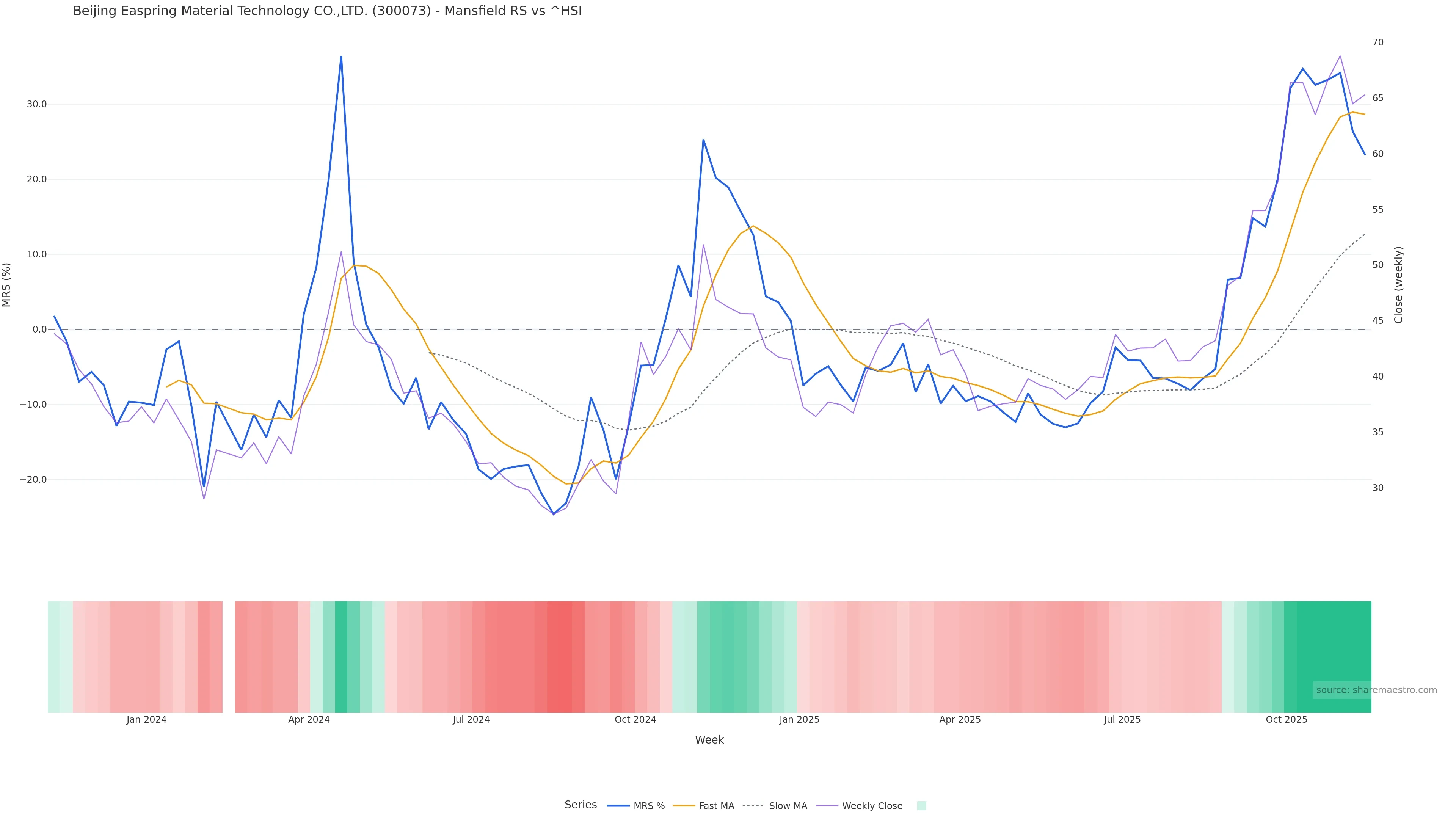Click the purple Weekly Close legend line icon
Screen dimensions: 1456x819
[x=827, y=806]
